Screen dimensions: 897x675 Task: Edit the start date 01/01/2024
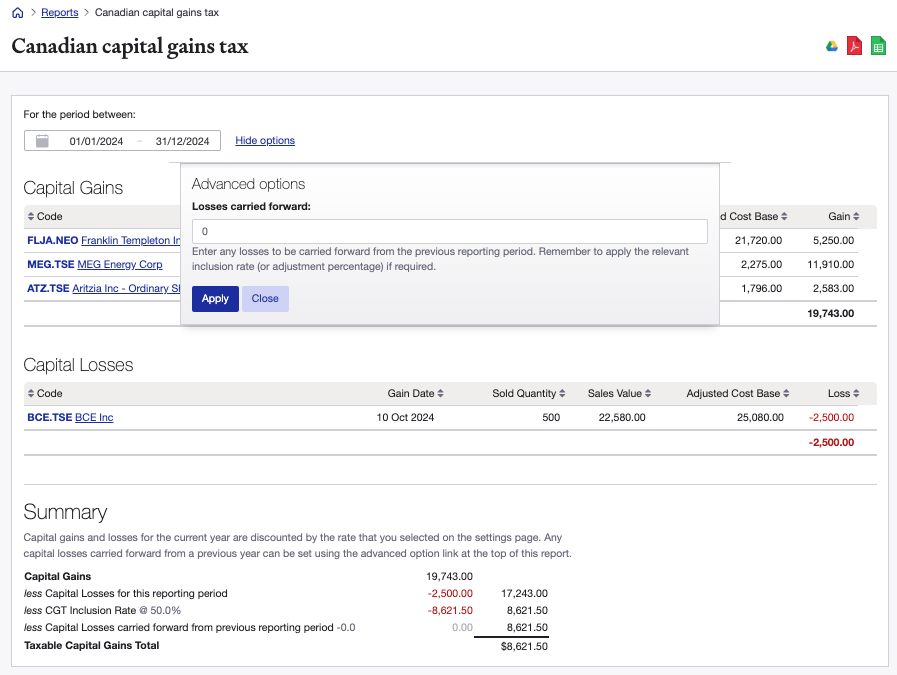tap(96, 141)
